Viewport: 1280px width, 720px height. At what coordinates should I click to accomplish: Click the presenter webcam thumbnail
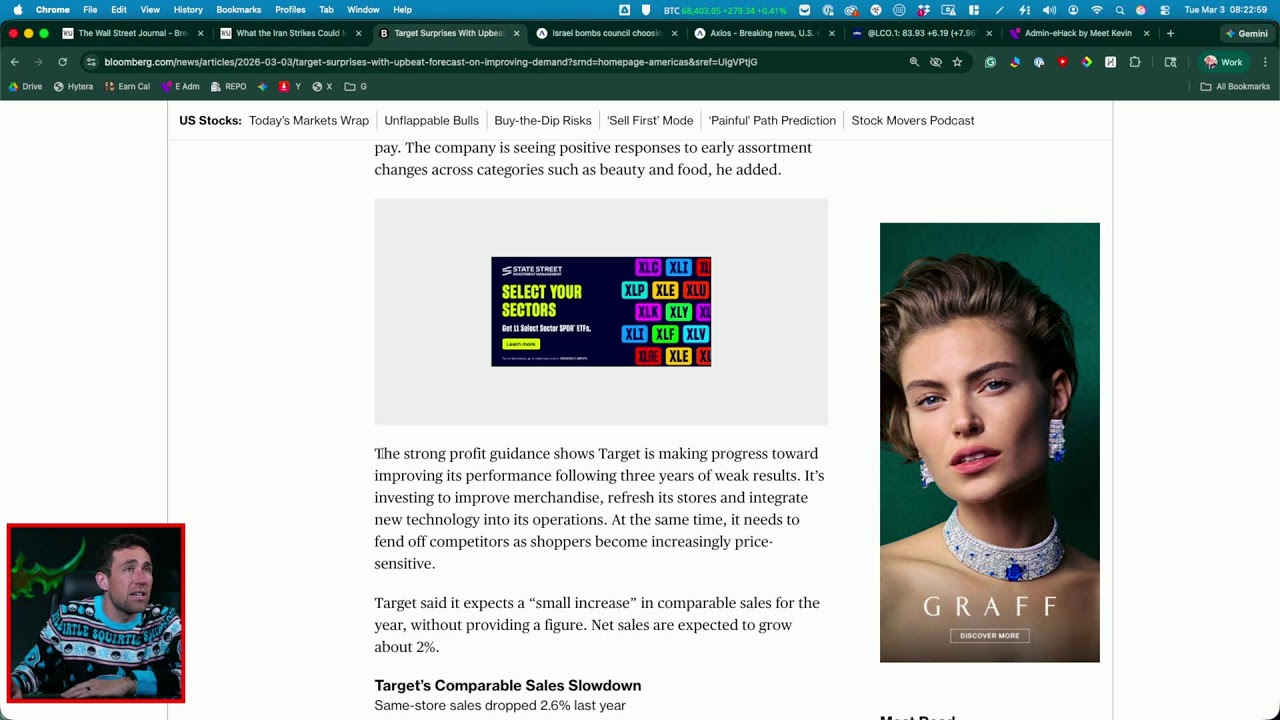coord(96,613)
